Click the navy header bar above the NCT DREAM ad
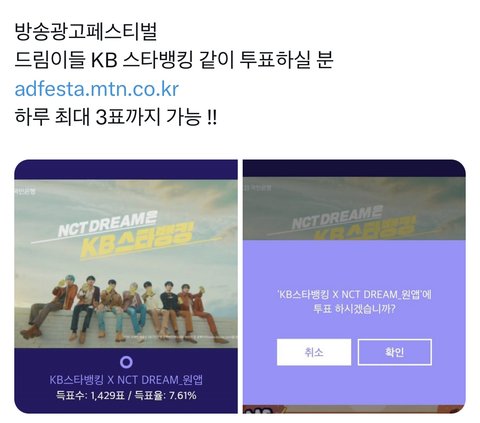The width and height of the screenshot is (480, 423). (126, 170)
